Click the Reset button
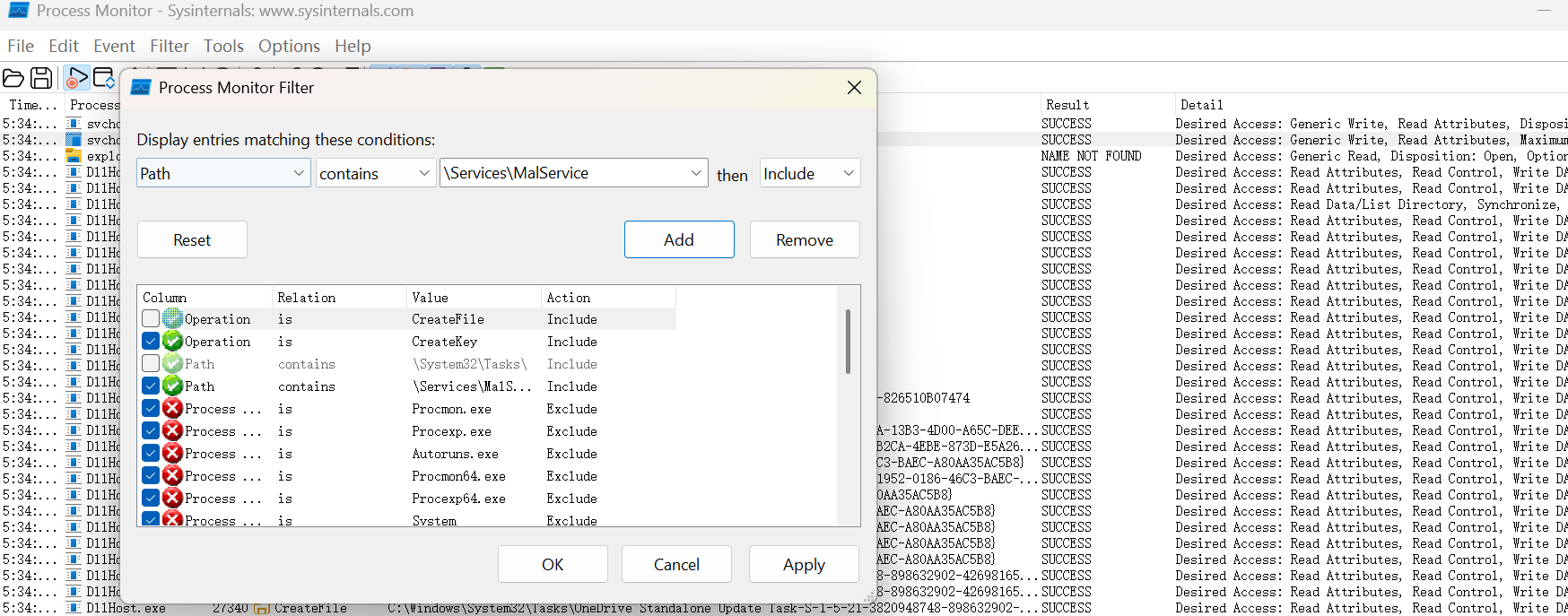1568x616 pixels. coord(192,239)
